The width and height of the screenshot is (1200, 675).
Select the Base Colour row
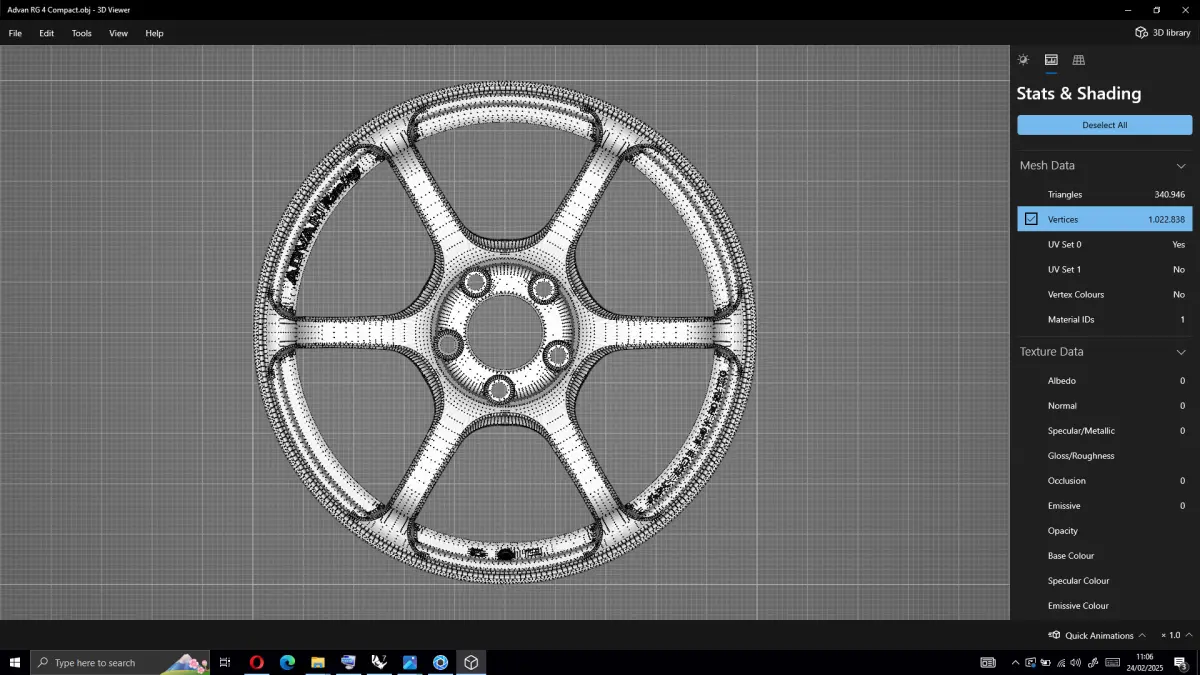point(1105,555)
